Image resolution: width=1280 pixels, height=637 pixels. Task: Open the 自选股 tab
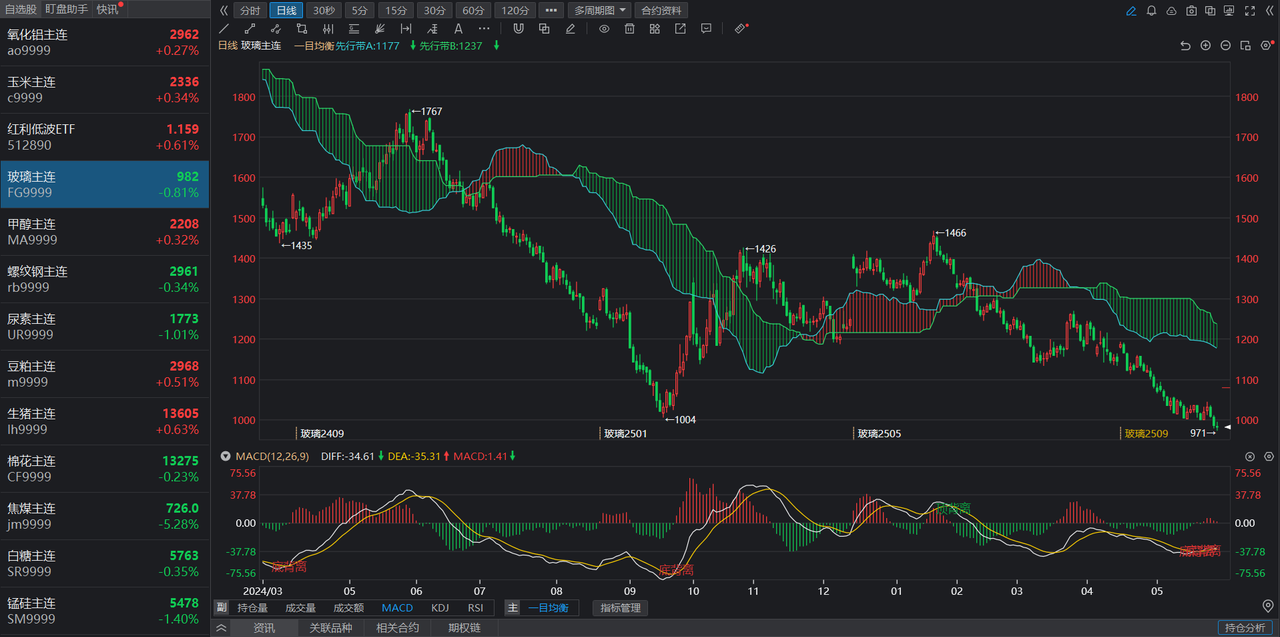pos(21,9)
